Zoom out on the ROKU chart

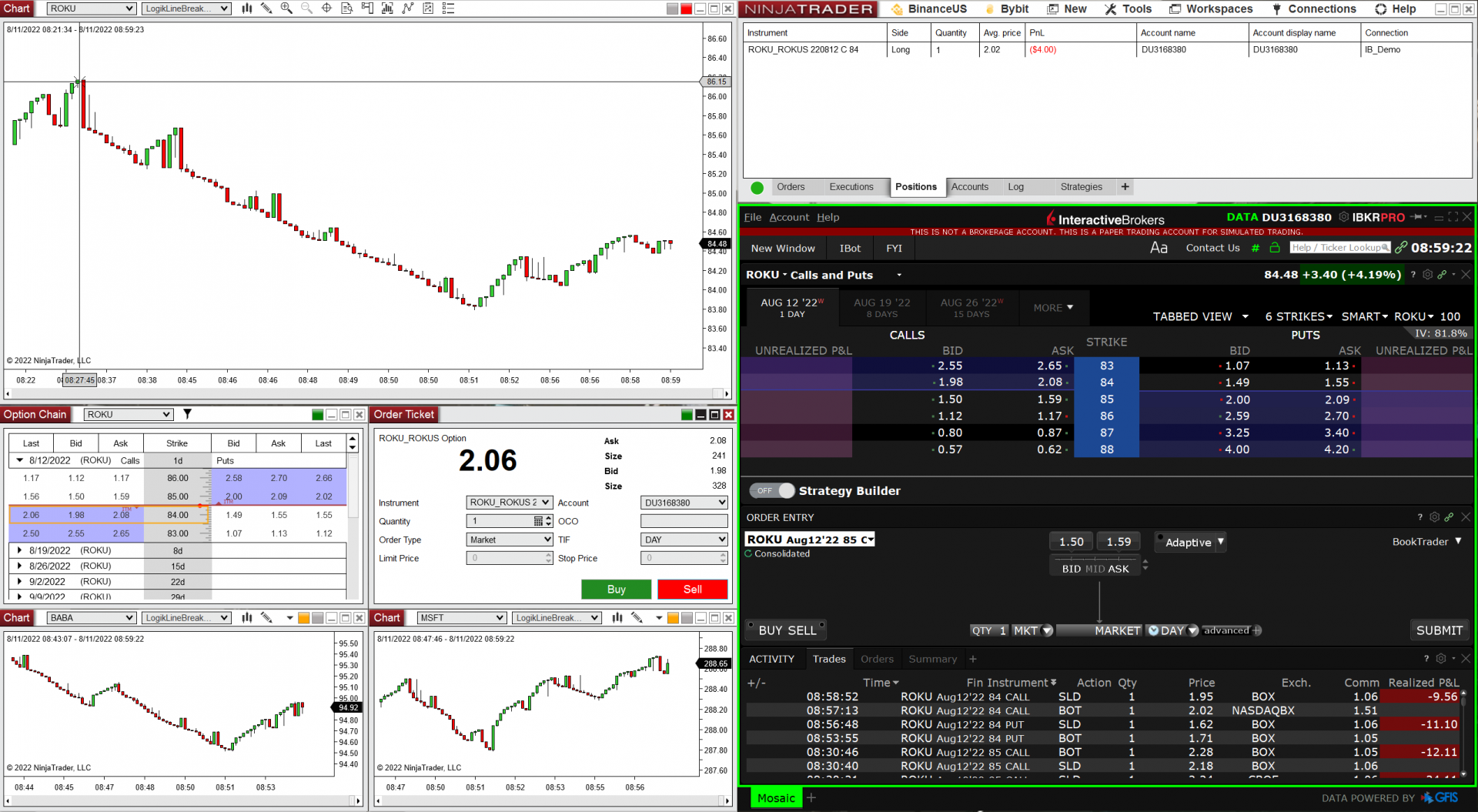[x=306, y=8]
